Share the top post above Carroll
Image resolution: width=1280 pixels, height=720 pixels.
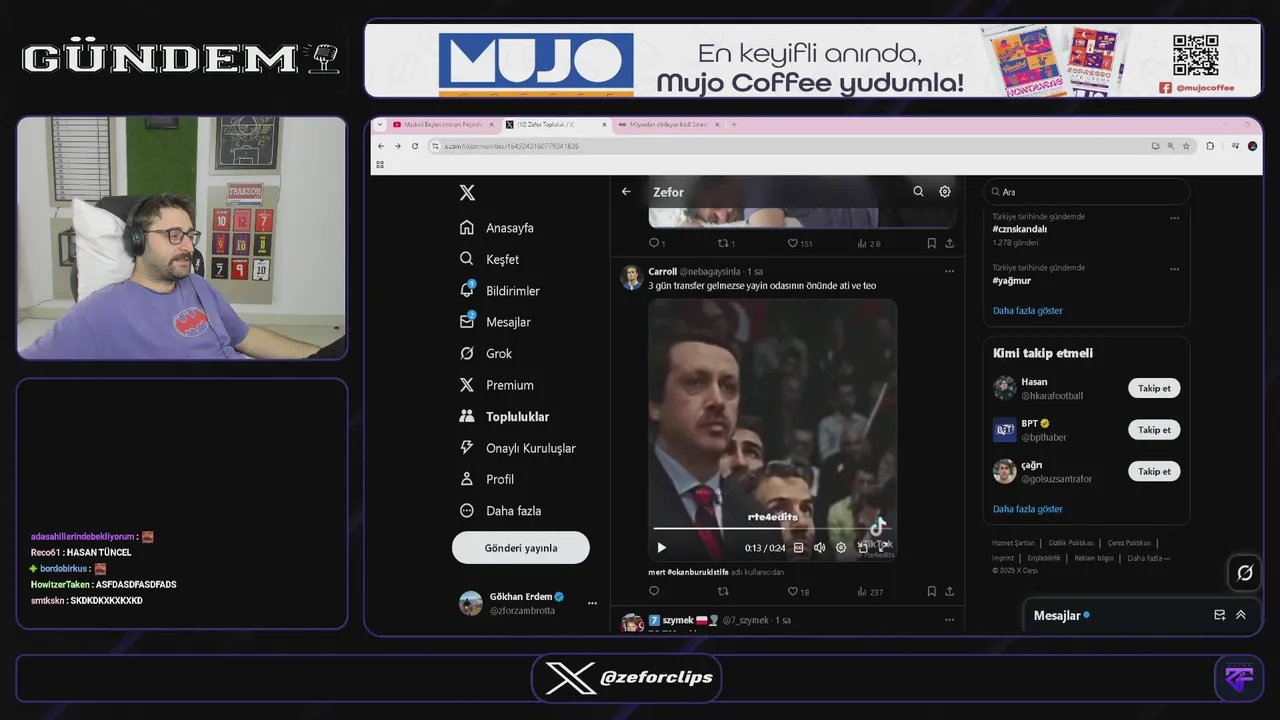(x=949, y=243)
